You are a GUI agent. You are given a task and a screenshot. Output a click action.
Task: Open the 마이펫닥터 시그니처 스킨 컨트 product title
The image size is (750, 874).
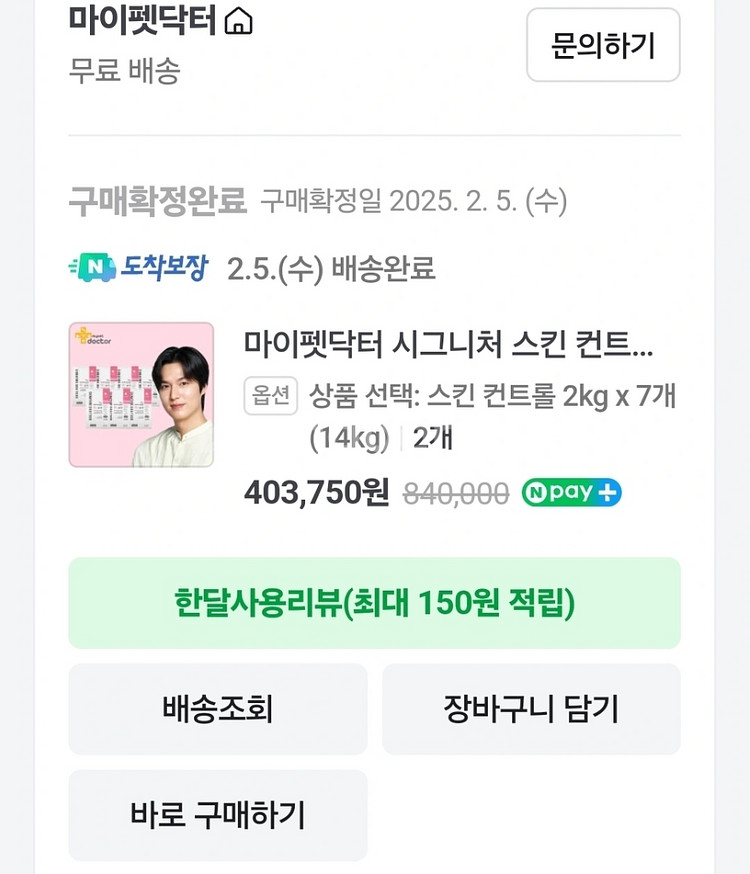coord(448,345)
